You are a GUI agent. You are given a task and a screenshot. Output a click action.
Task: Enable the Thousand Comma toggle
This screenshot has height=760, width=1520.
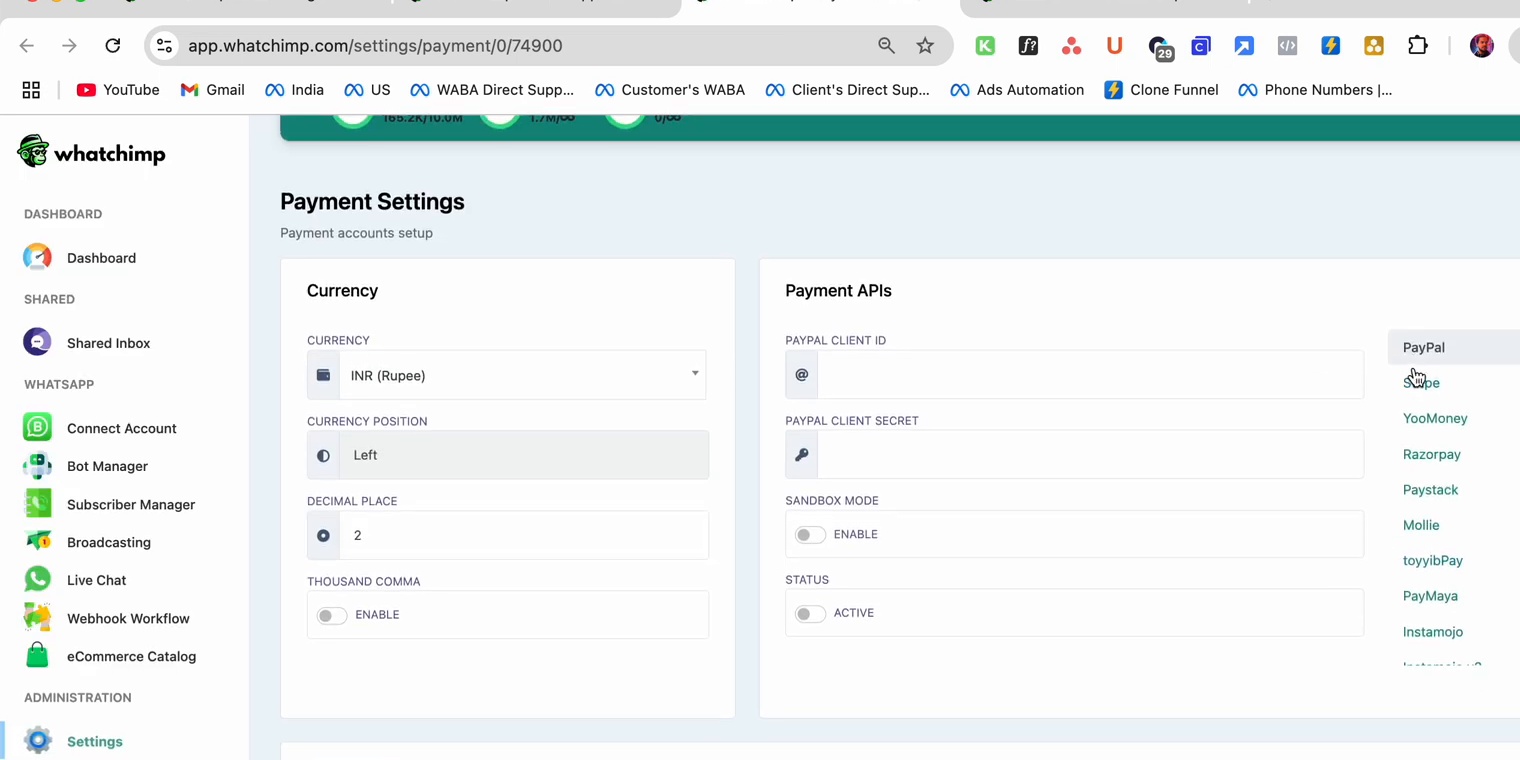pyautogui.click(x=332, y=615)
